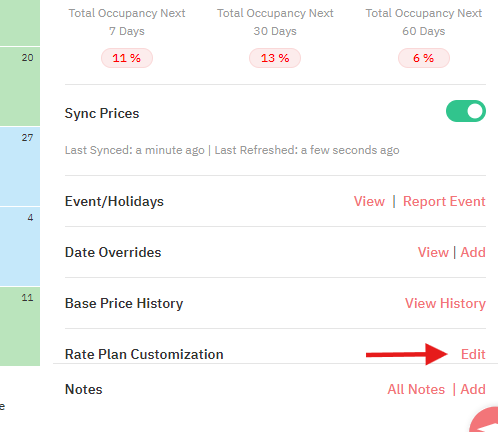The image size is (498, 432).
Task: Click the 6 % sixty-day occupancy badge
Action: (424, 58)
